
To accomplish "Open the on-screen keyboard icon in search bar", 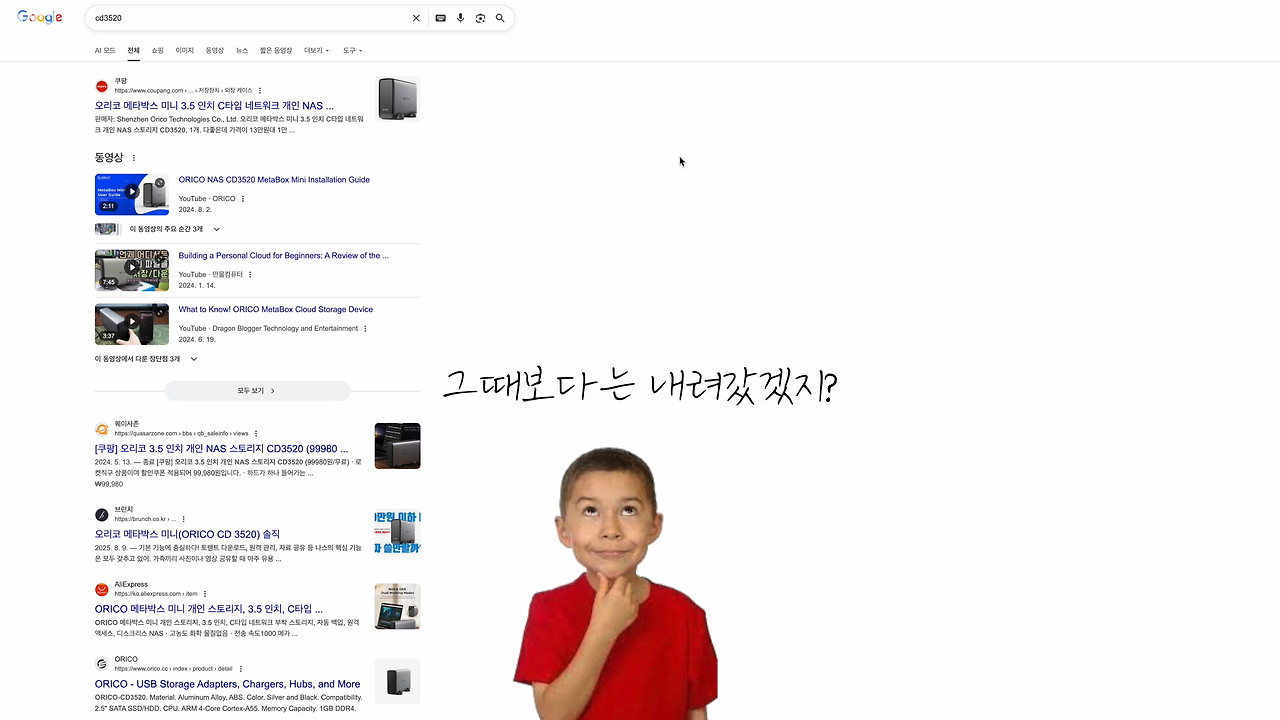I will (x=440, y=17).
